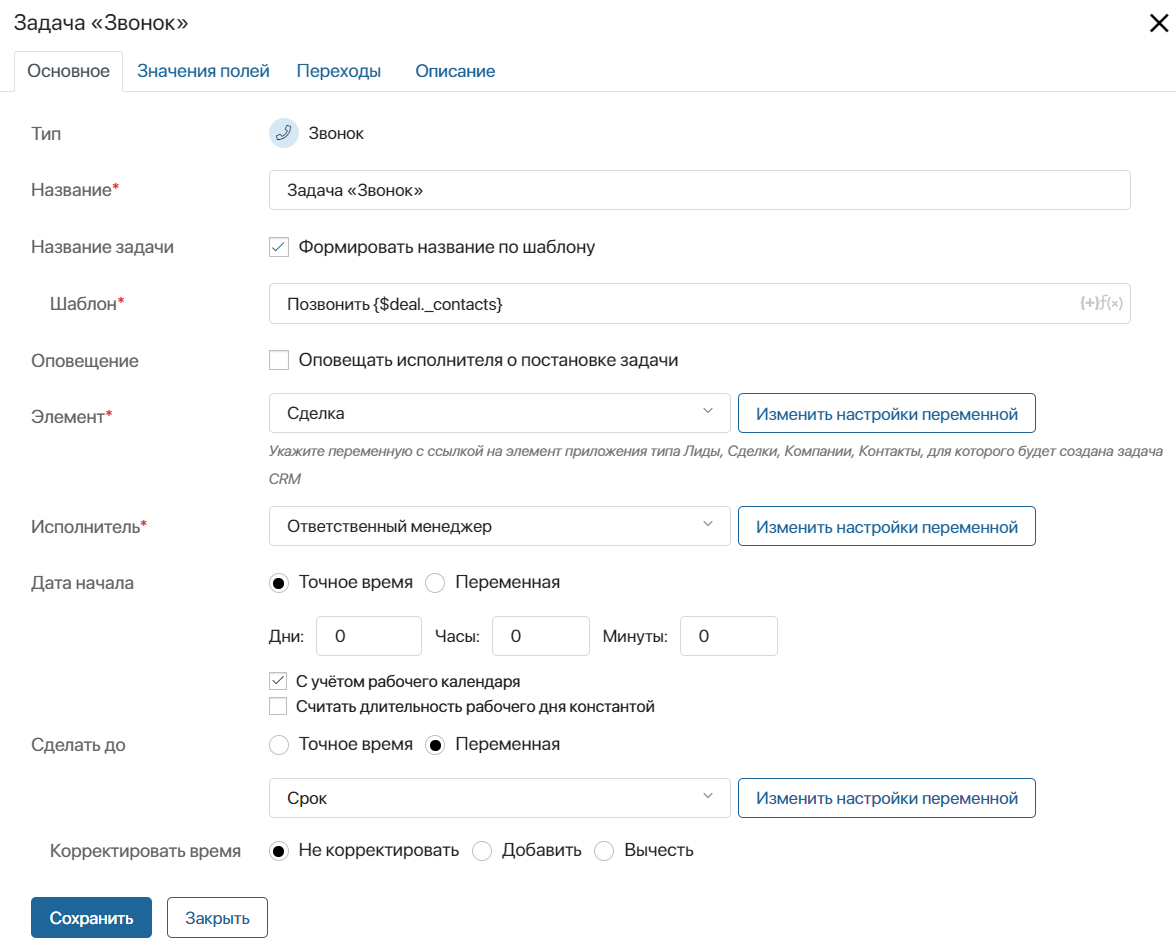The width and height of the screenshot is (1176, 948).
Task: Choose "Точное время" for Сделать до
Action: click(x=279, y=745)
